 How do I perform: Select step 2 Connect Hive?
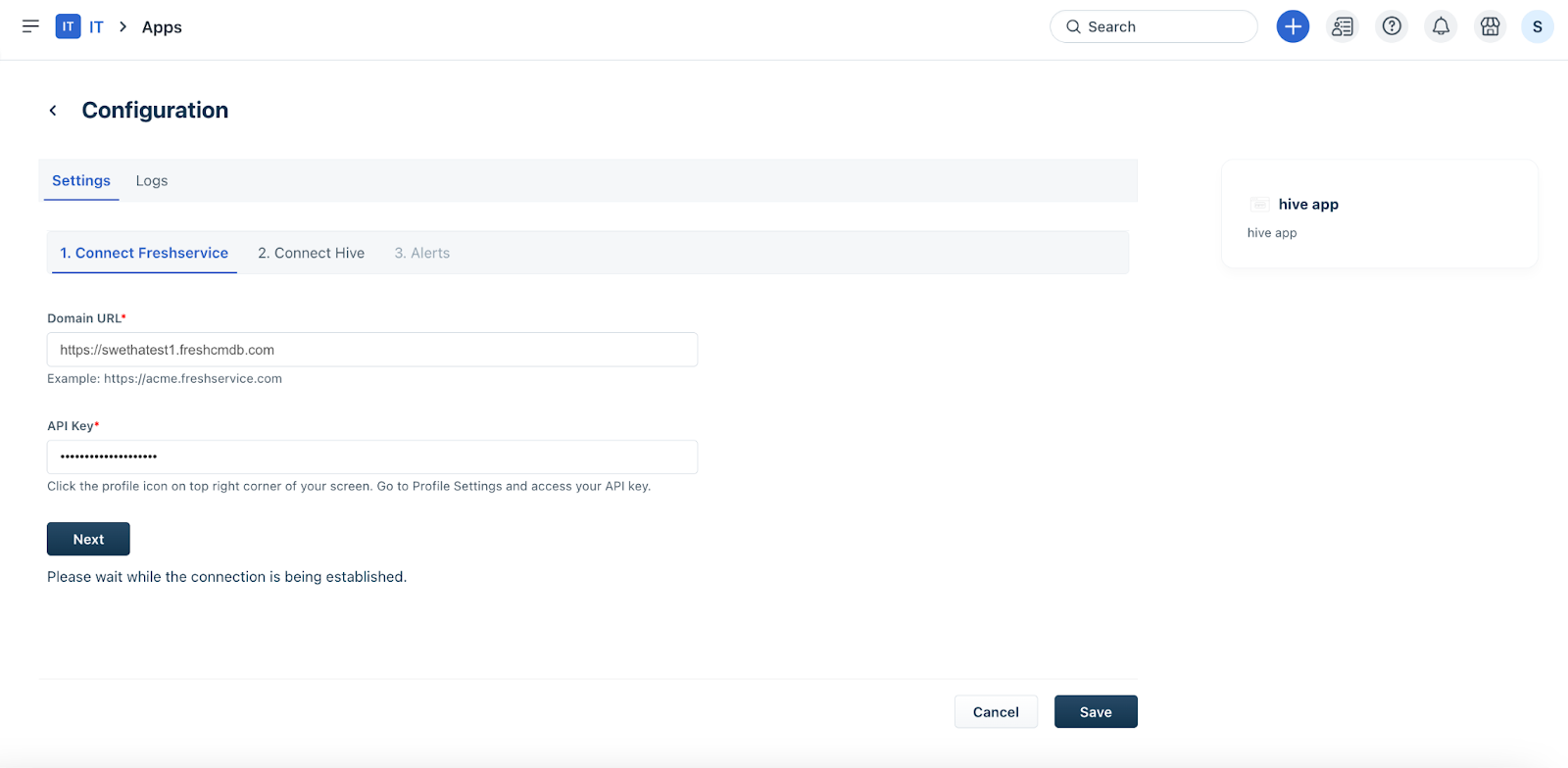click(x=312, y=253)
